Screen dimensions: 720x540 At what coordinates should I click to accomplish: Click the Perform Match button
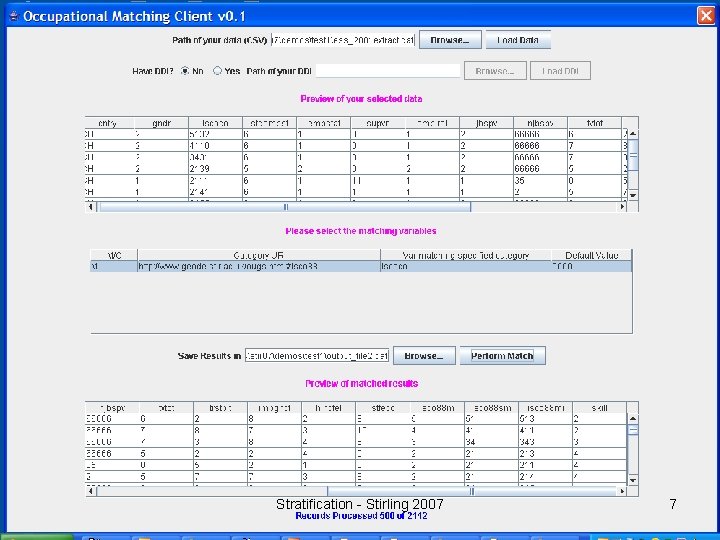[502, 356]
